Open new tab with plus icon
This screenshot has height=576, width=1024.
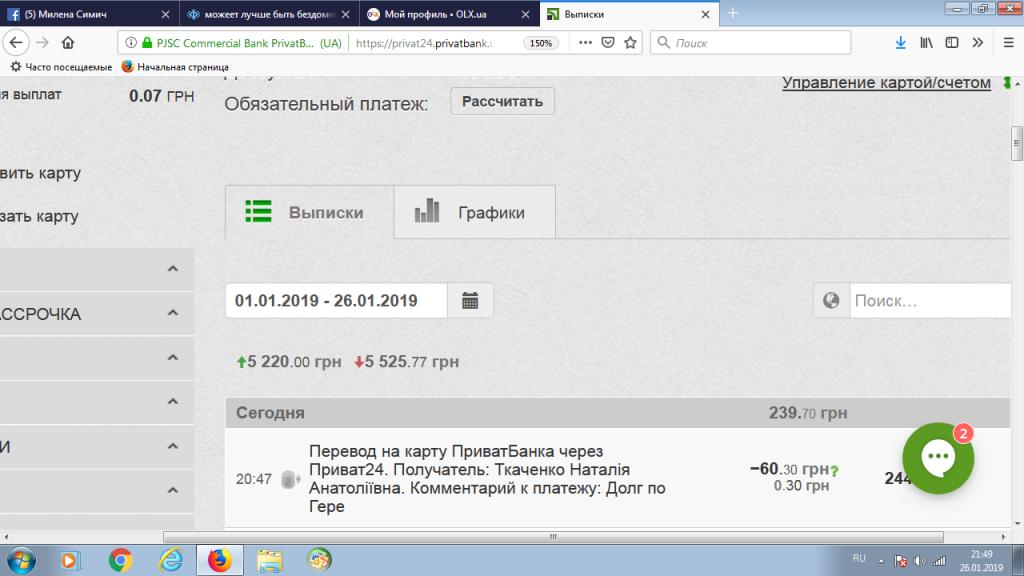tap(733, 13)
